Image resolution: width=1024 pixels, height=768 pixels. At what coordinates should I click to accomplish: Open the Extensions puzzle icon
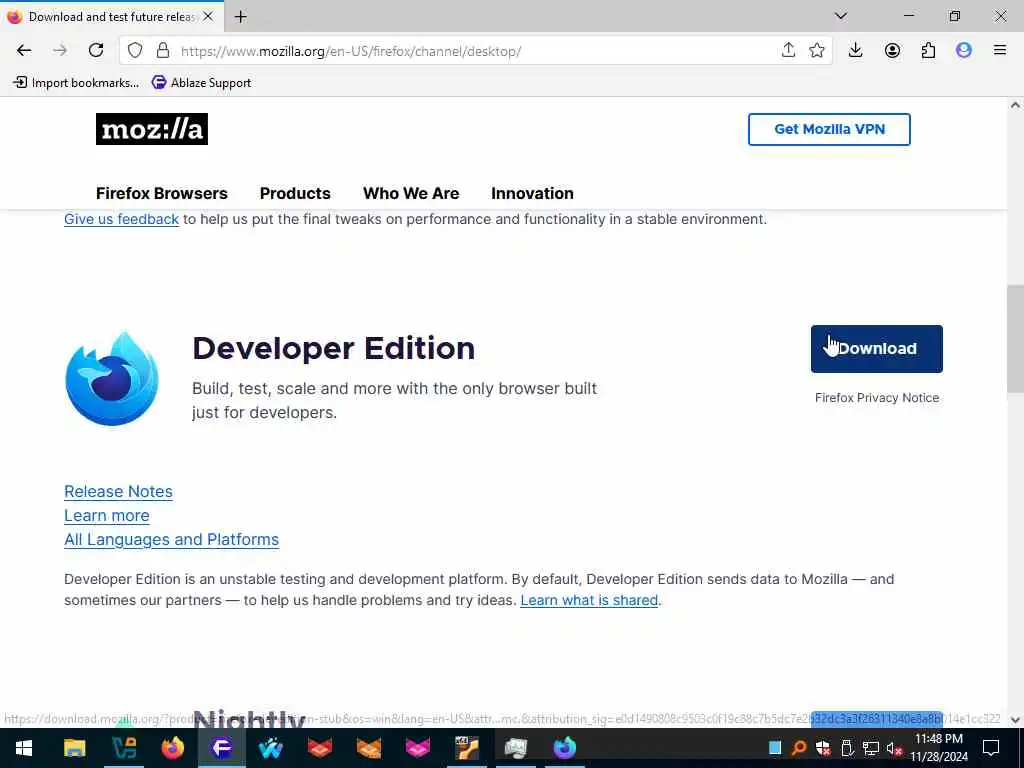[x=928, y=50]
